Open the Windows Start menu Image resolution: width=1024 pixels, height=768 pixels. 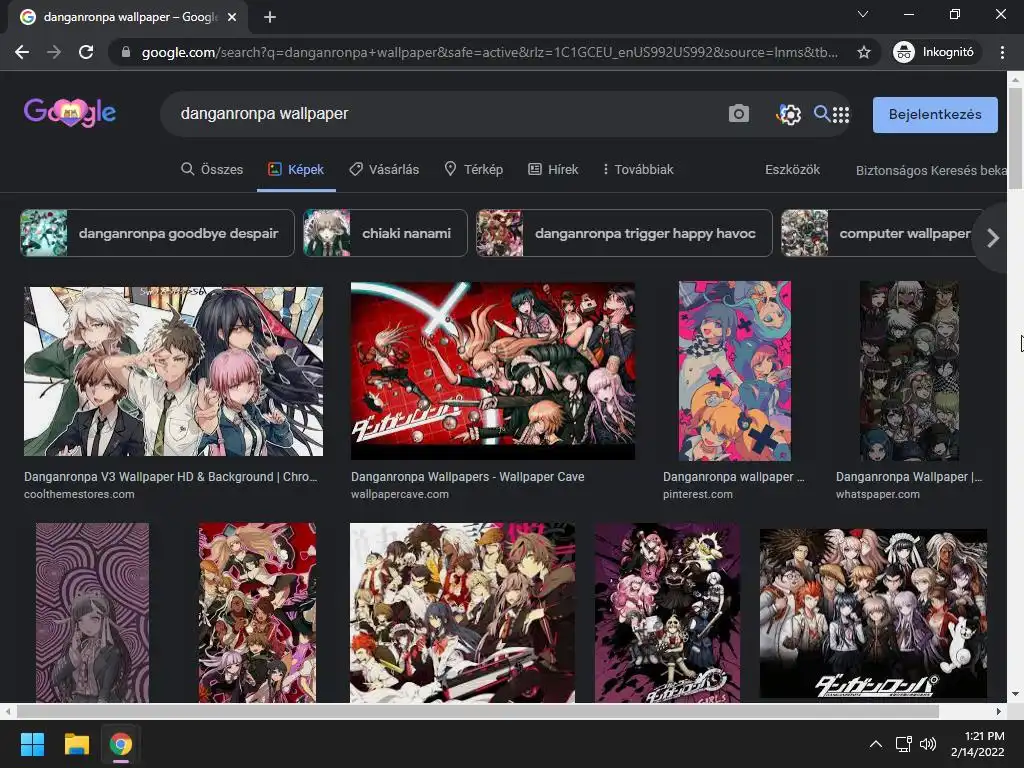tap(32, 744)
